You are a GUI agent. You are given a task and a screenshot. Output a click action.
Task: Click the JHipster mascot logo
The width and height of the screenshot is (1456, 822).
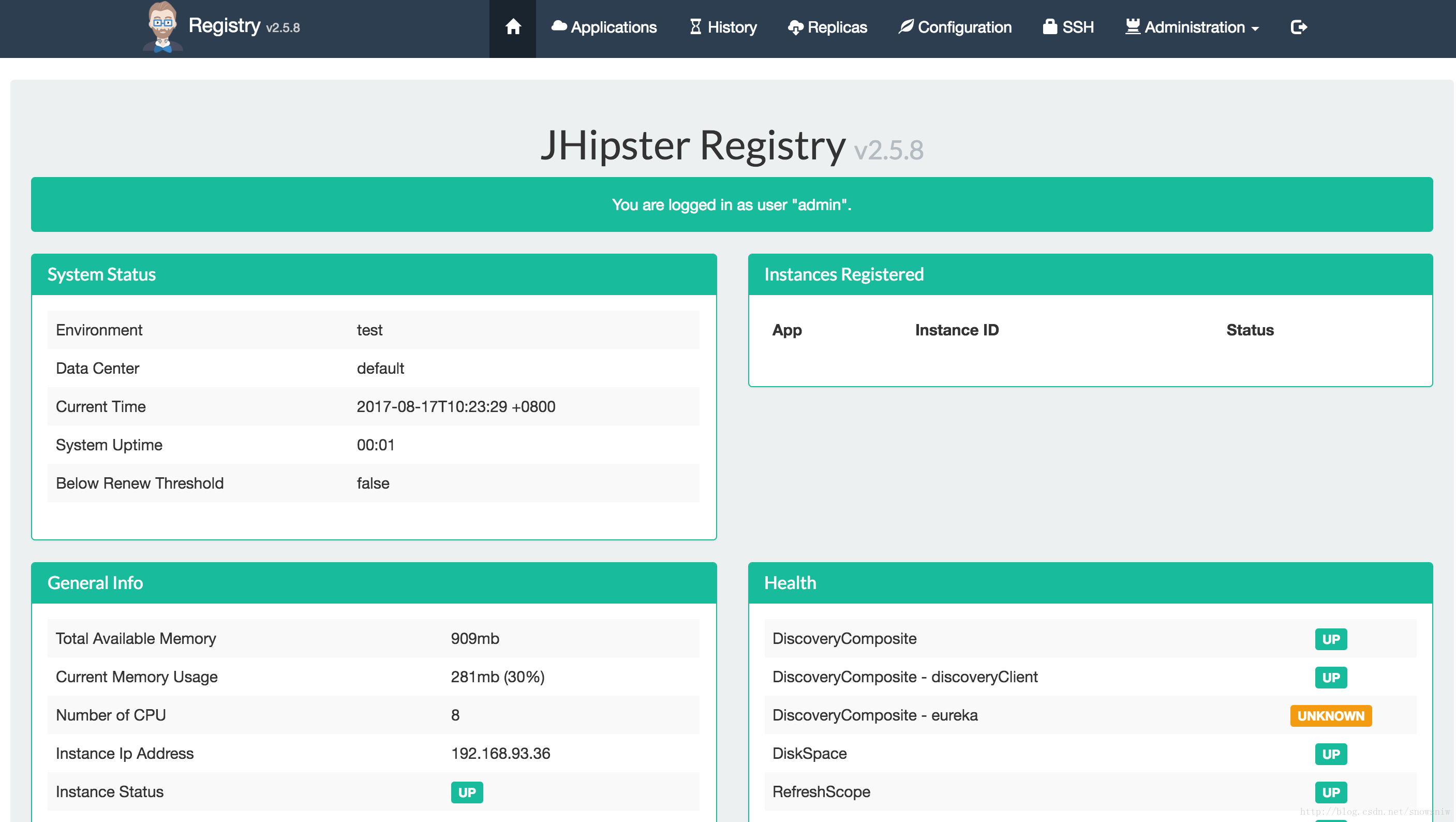point(163,27)
